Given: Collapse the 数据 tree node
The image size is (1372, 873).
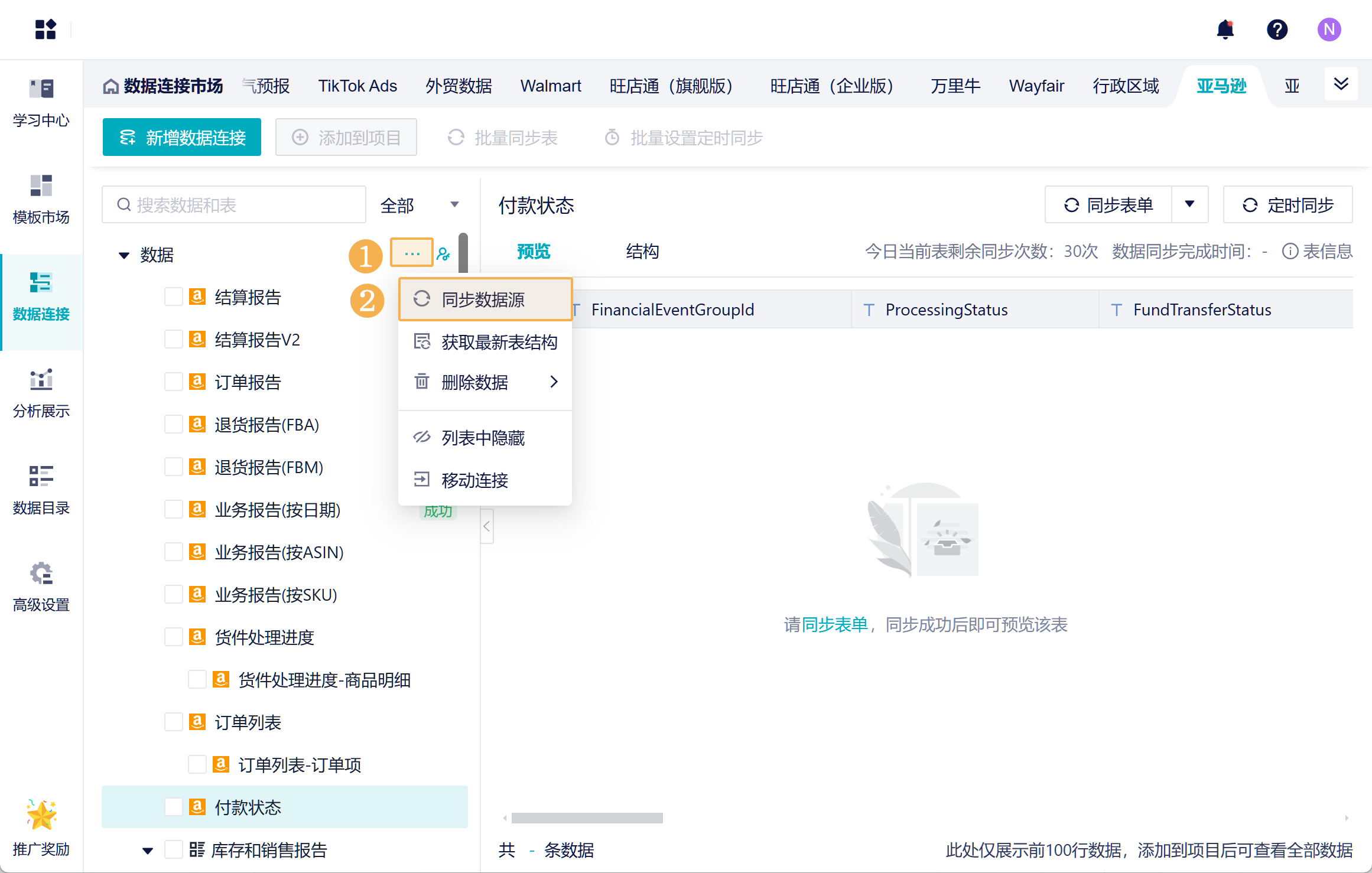Looking at the screenshot, I should click(x=124, y=255).
